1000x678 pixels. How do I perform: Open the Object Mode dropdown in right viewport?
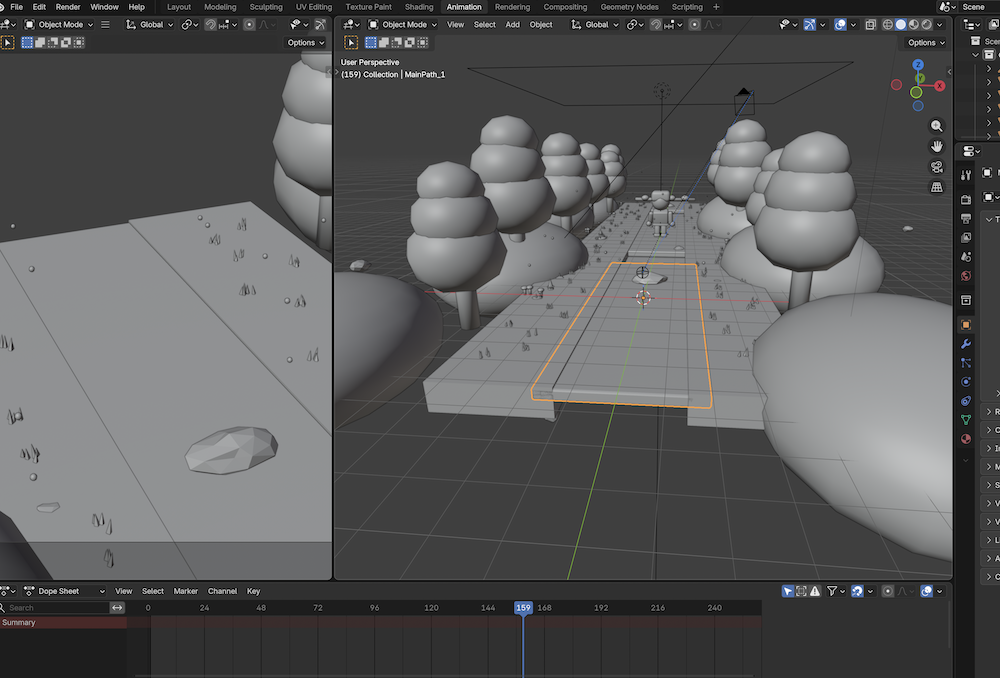(402, 24)
